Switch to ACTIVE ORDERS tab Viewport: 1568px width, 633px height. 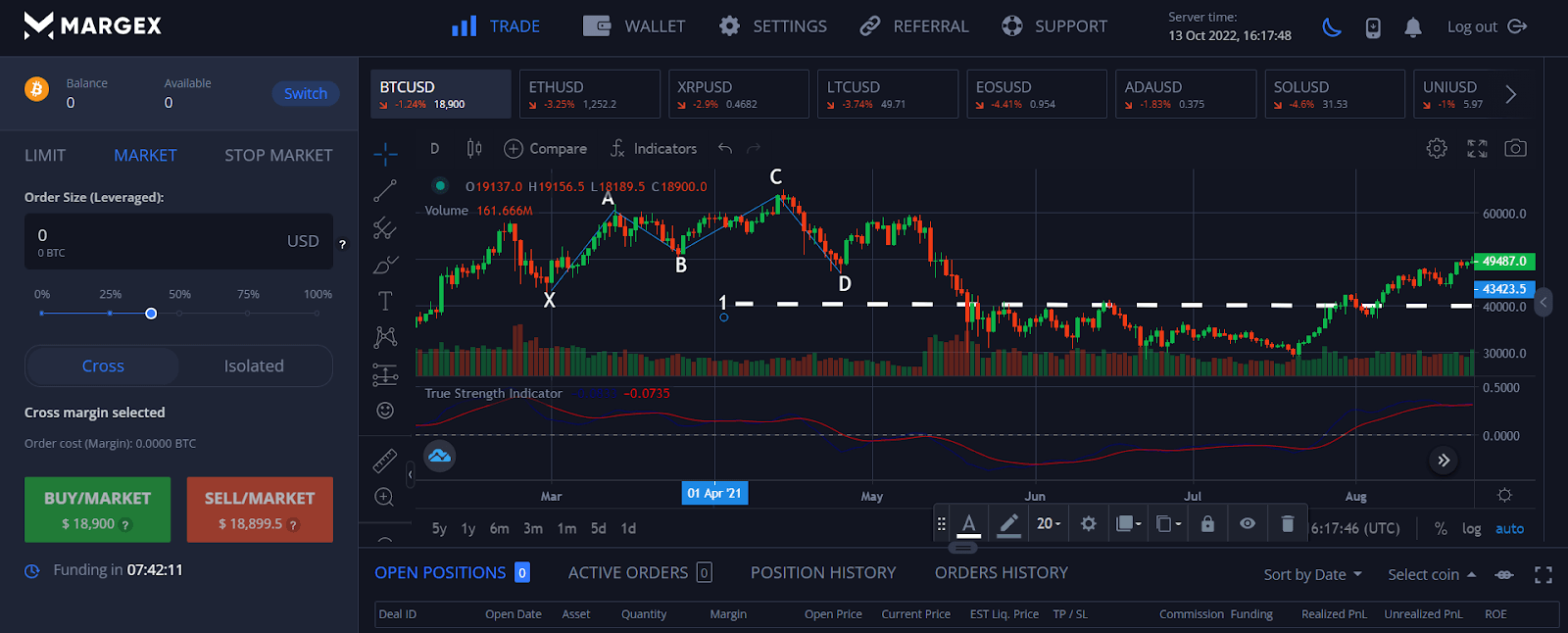[x=640, y=572]
